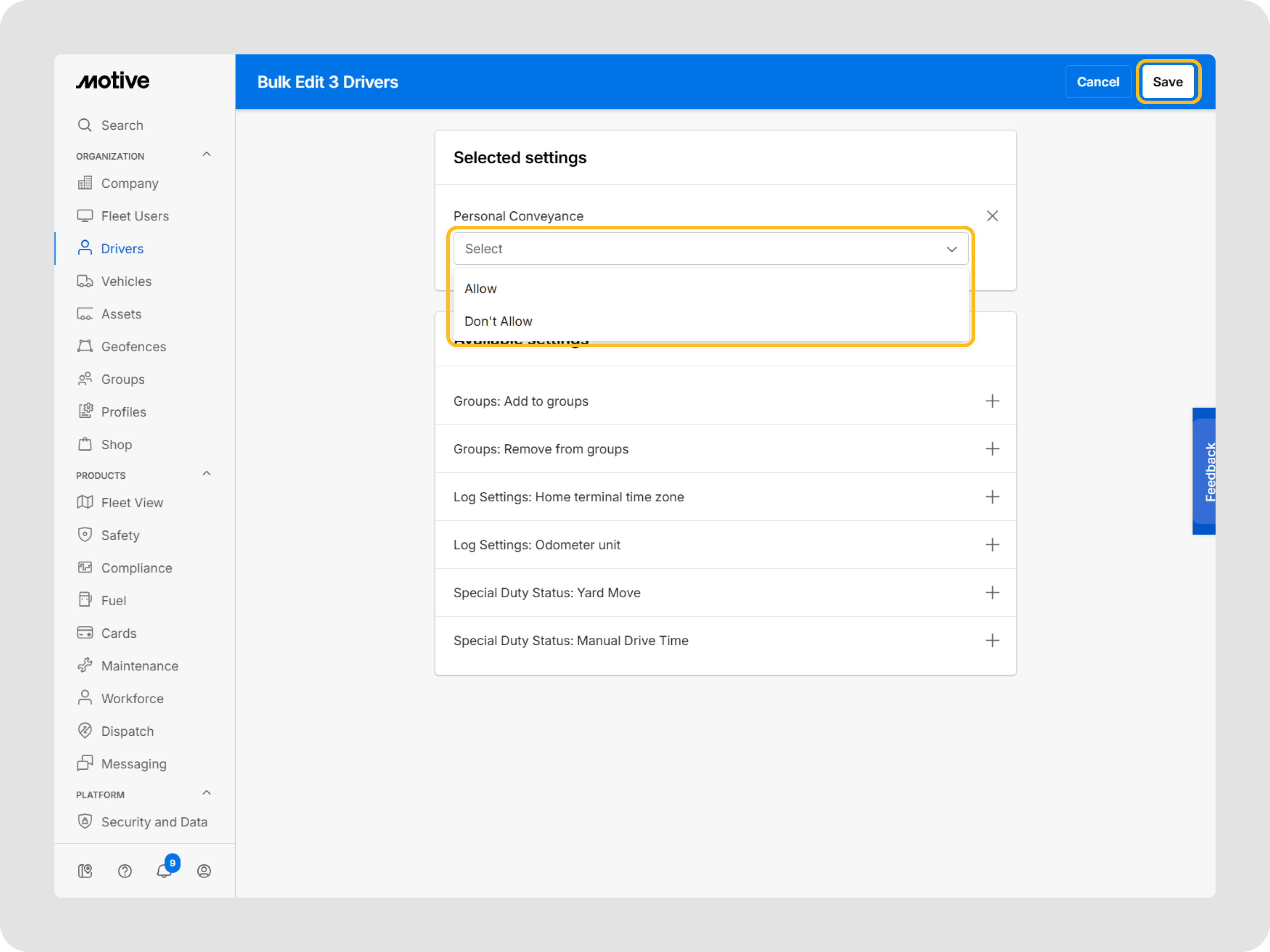This screenshot has height=952, width=1270.
Task: Choose Don't Allow option
Action: tap(498, 321)
